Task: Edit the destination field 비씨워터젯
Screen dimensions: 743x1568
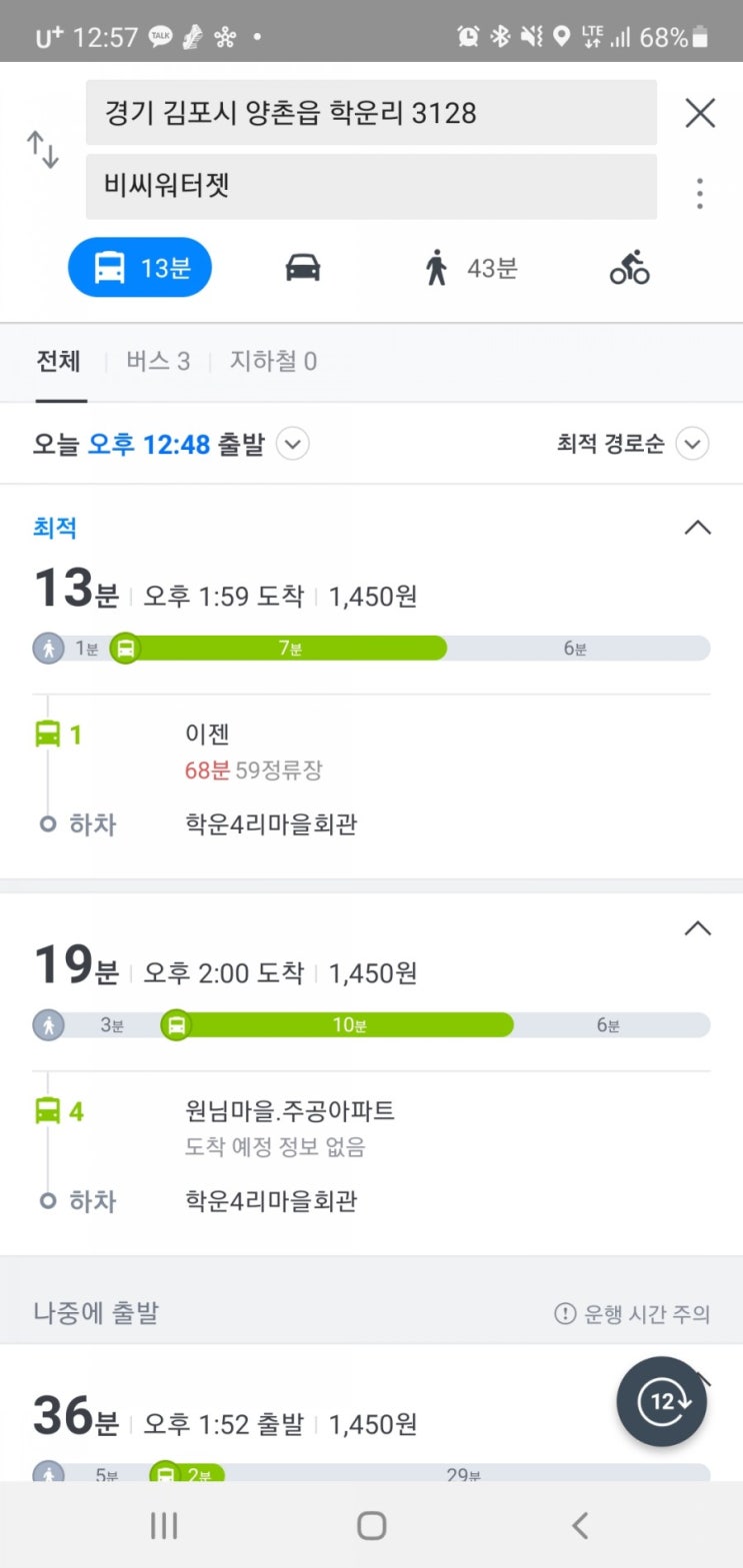Action: click(370, 186)
